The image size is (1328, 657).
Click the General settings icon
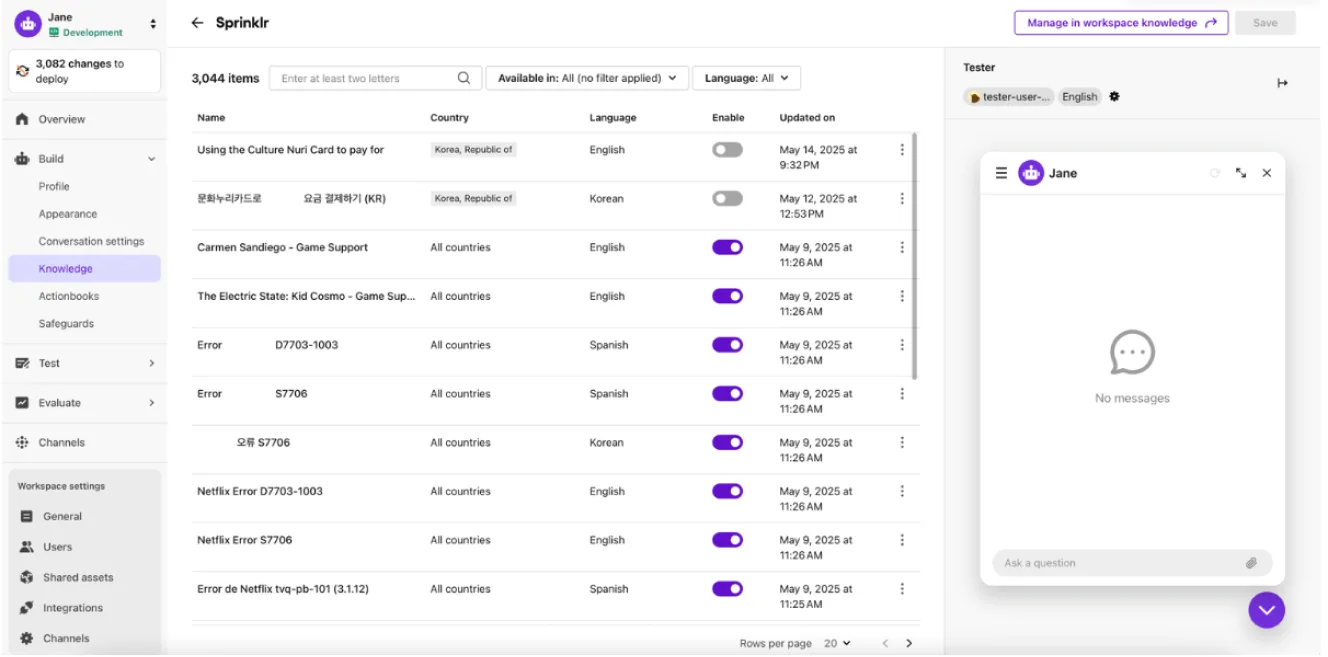coord(27,516)
